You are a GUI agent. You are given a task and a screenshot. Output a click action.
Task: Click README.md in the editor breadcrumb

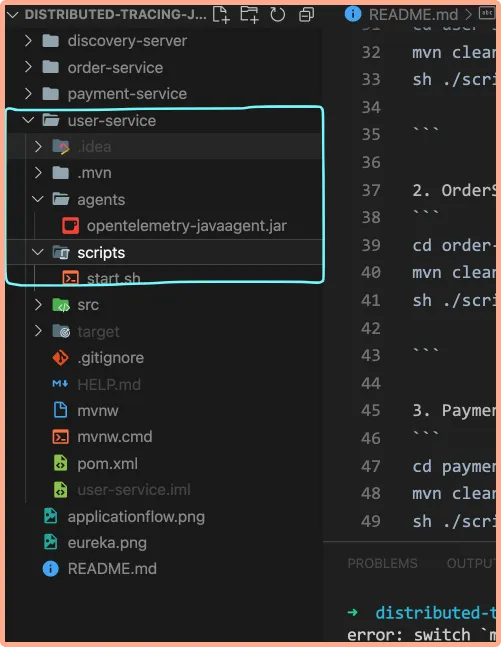(x=413, y=15)
